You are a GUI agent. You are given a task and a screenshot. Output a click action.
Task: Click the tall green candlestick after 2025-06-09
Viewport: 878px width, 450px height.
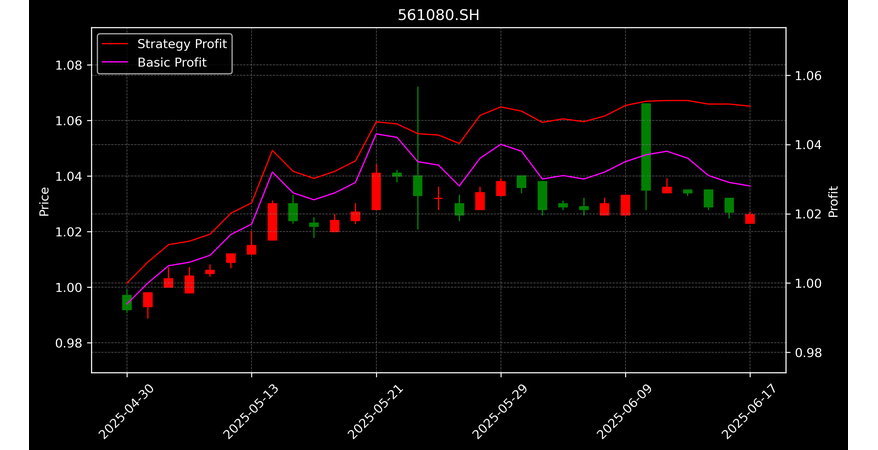(646, 147)
